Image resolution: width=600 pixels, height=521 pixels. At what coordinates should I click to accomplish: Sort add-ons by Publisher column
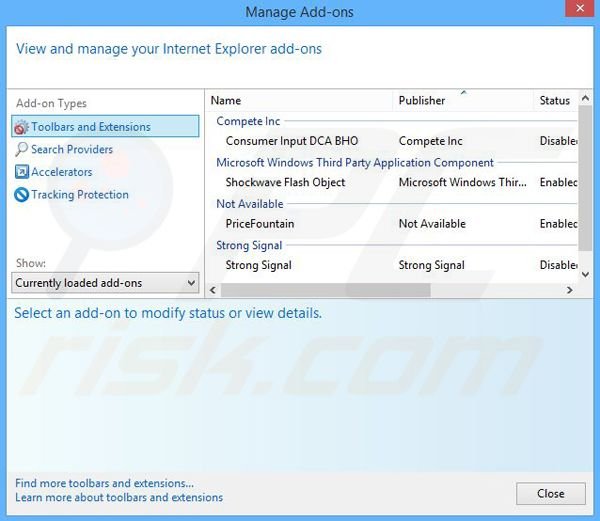click(463, 101)
